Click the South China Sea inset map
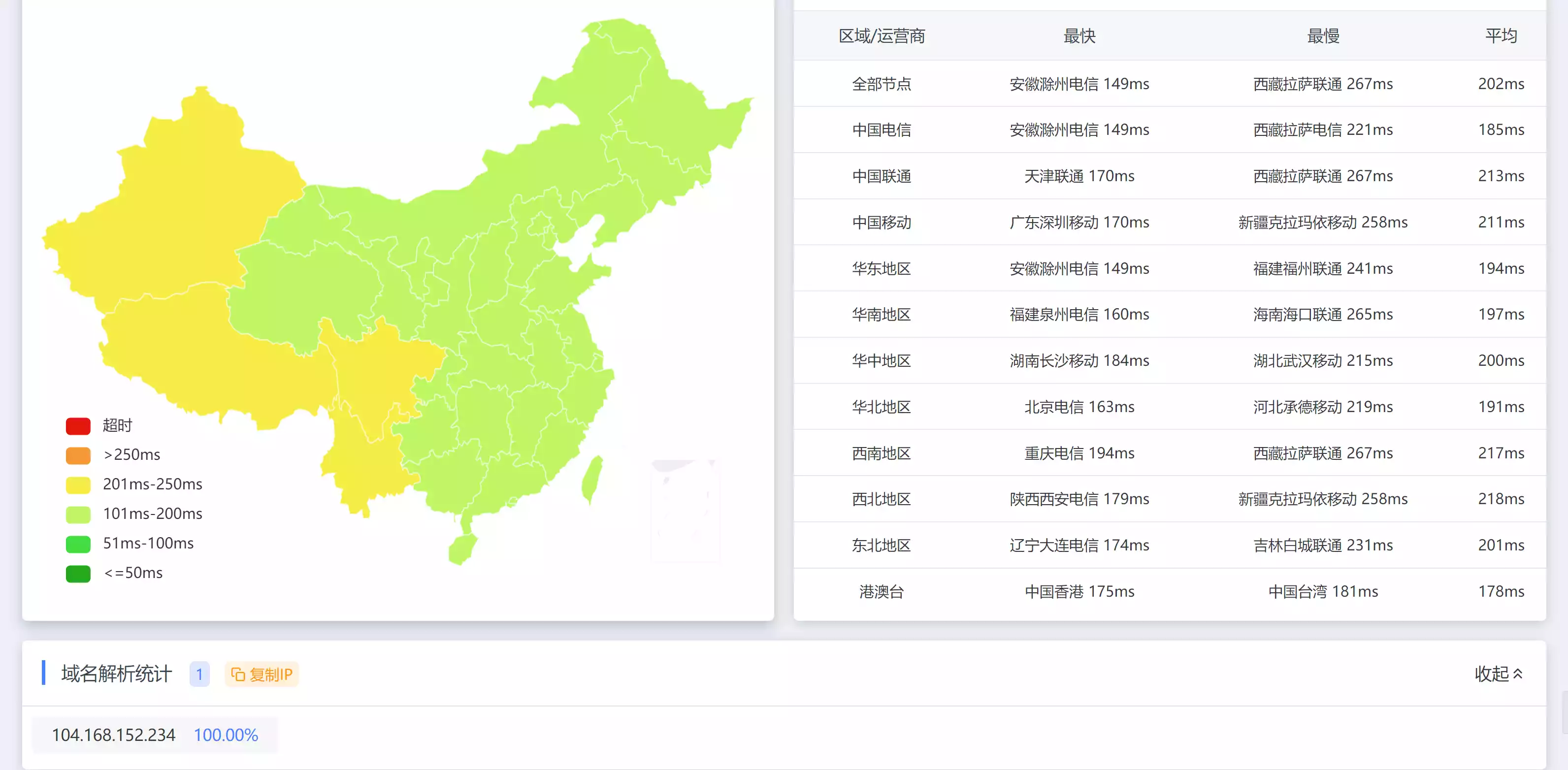Screen dimensions: 1568x770 point(685,511)
